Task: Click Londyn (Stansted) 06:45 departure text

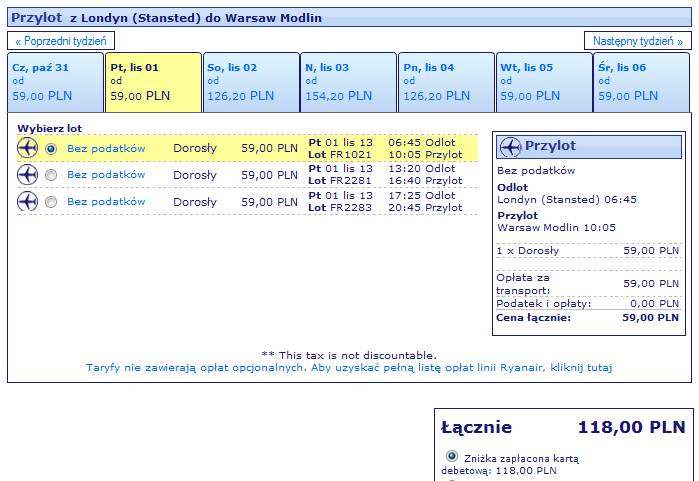Action: [x=567, y=200]
